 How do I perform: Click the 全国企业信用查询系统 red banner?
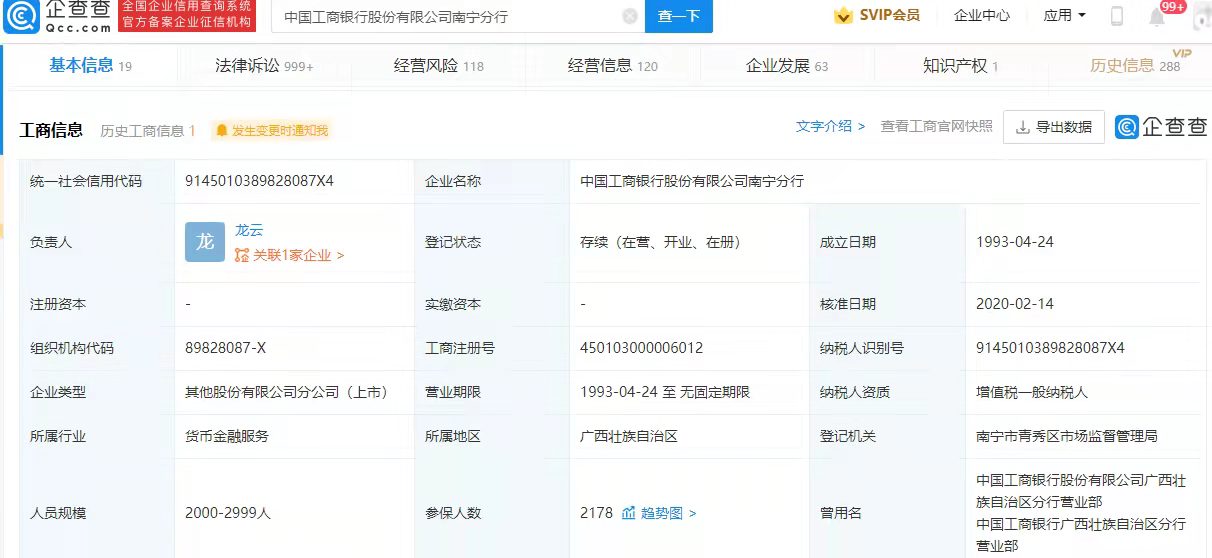point(187,16)
